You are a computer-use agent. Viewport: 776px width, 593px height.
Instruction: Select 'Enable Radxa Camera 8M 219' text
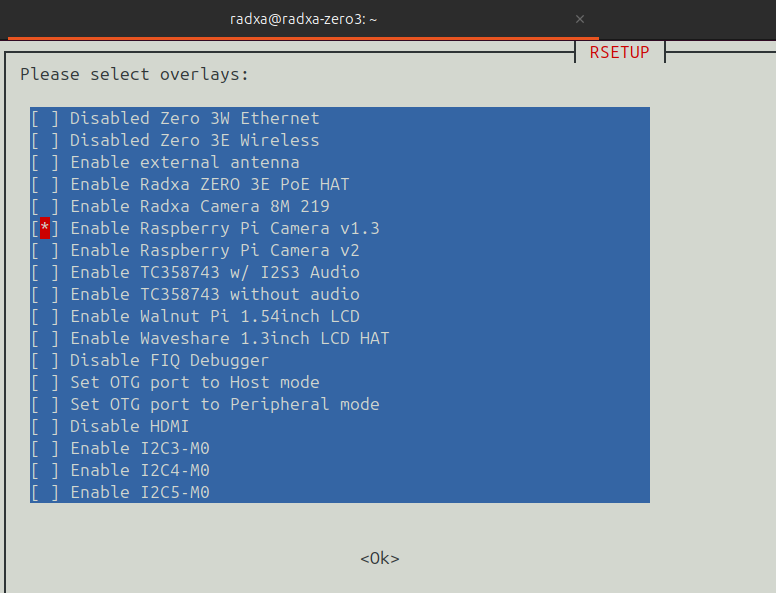point(199,206)
